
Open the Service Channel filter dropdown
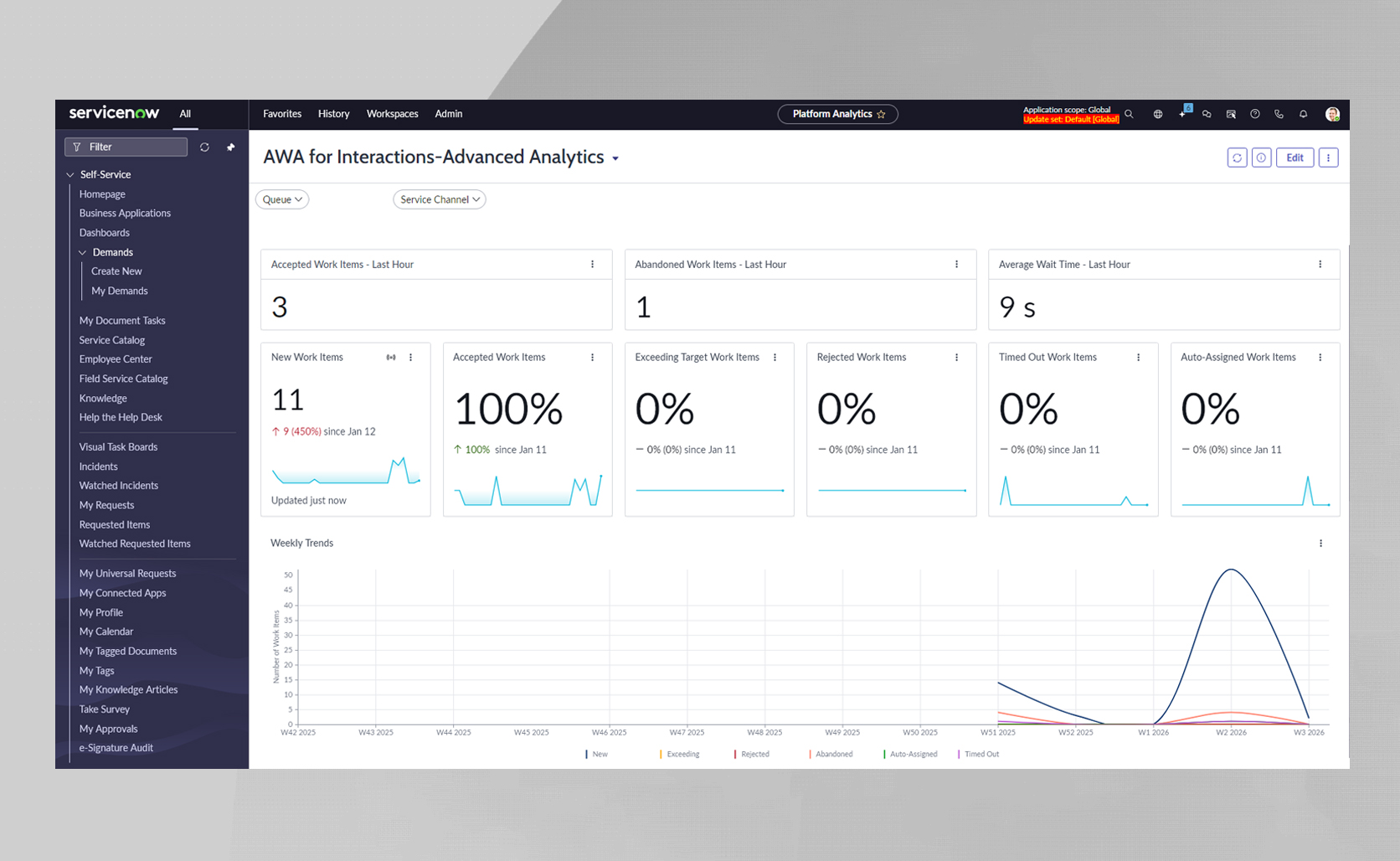pos(440,199)
